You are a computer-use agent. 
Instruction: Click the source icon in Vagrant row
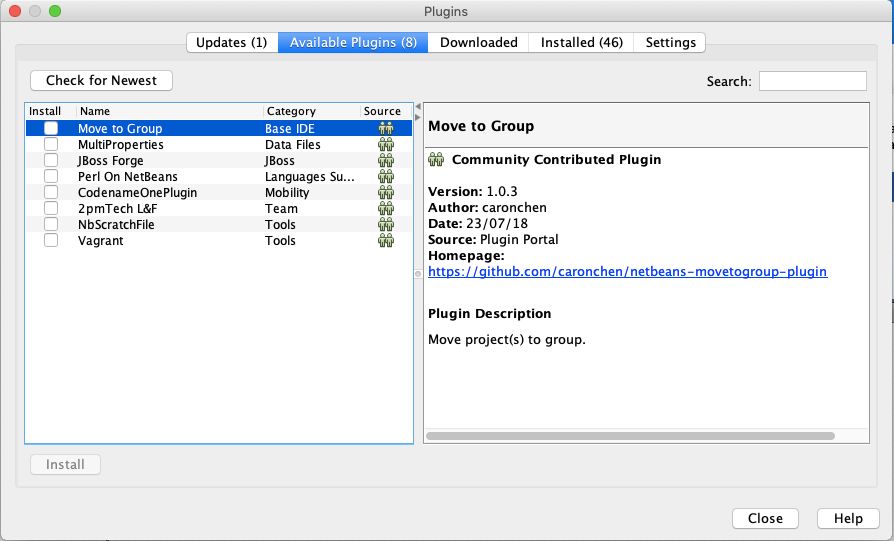(386, 240)
